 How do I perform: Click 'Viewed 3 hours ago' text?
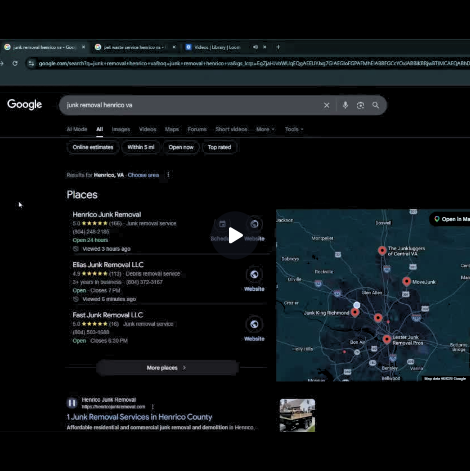[106, 249]
